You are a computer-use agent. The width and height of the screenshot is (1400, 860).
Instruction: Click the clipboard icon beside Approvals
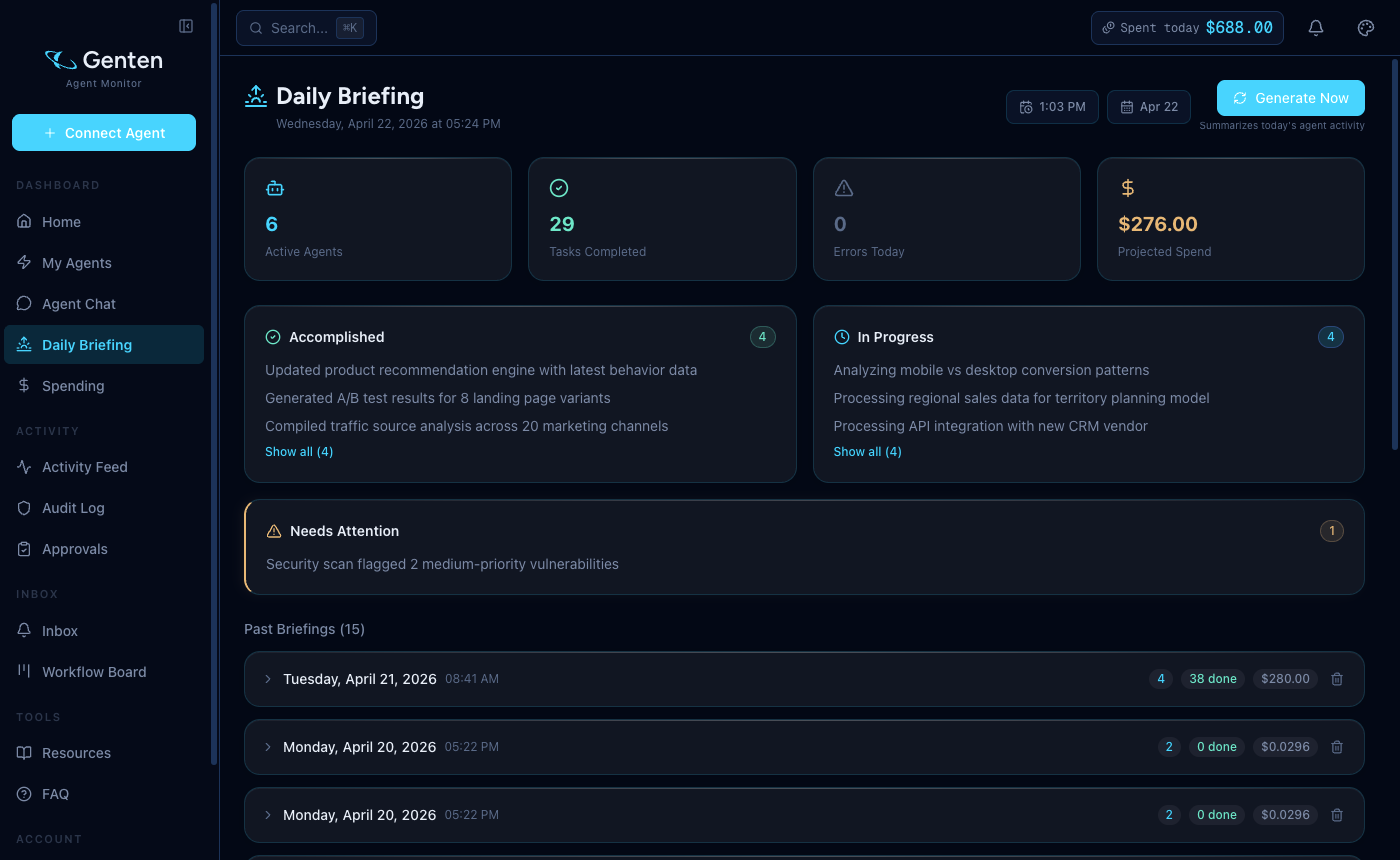[x=25, y=548]
